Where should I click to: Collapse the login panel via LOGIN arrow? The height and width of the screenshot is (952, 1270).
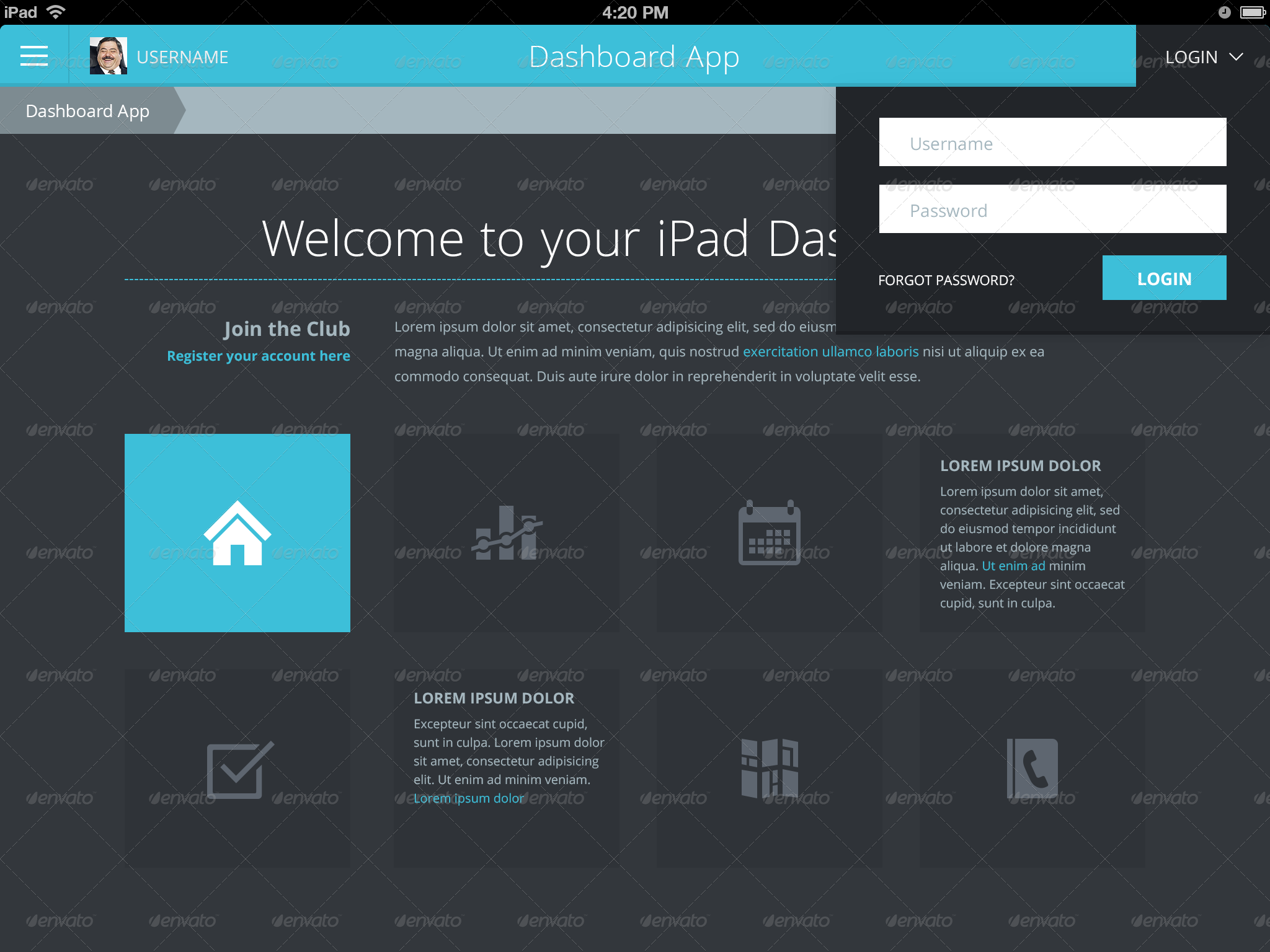coord(1236,56)
